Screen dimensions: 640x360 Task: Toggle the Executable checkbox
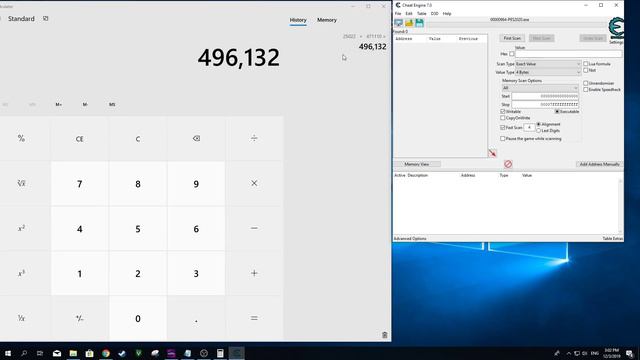(557, 111)
